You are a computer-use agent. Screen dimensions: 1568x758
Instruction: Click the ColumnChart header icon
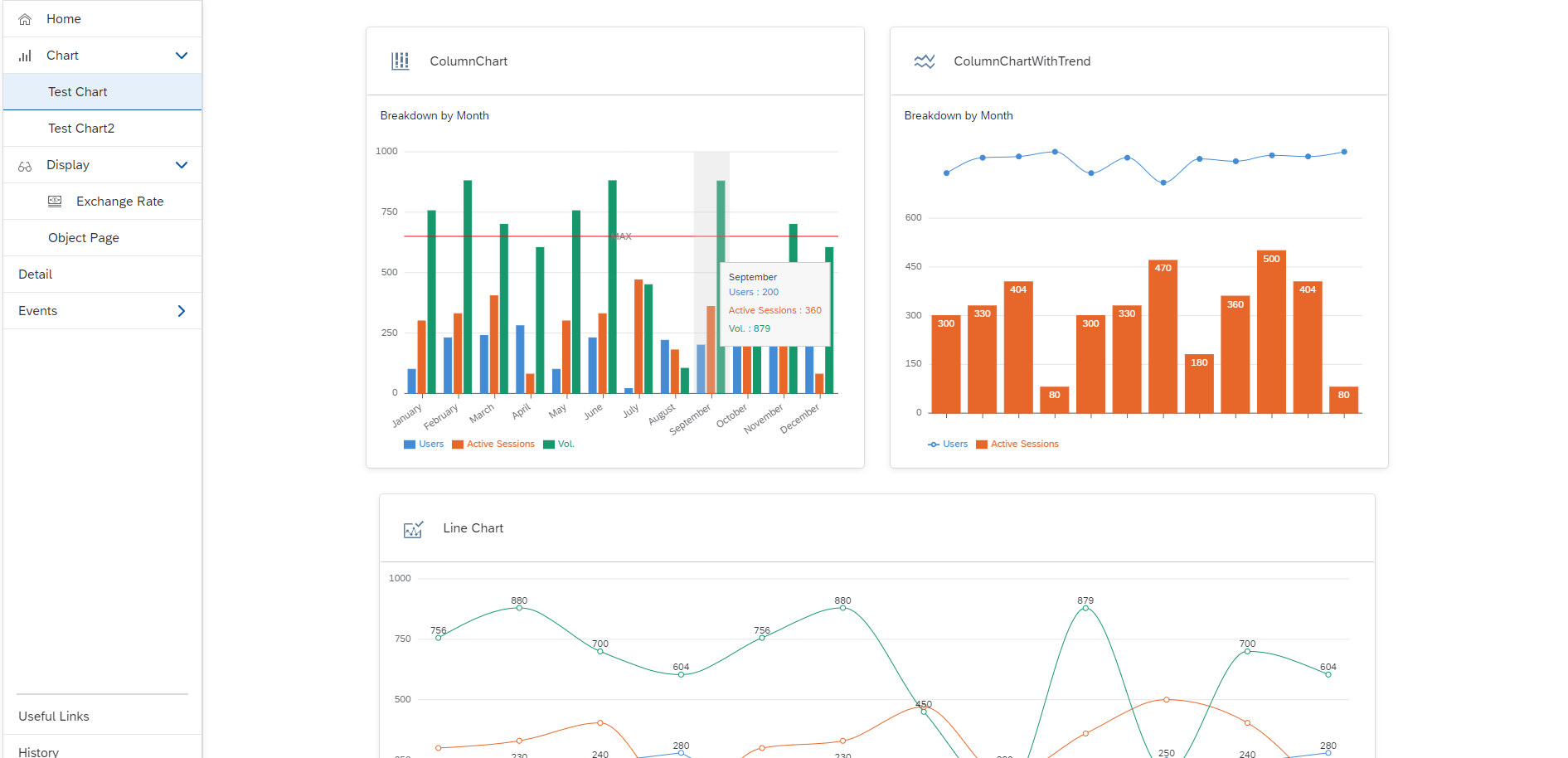click(x=400, y=61)
